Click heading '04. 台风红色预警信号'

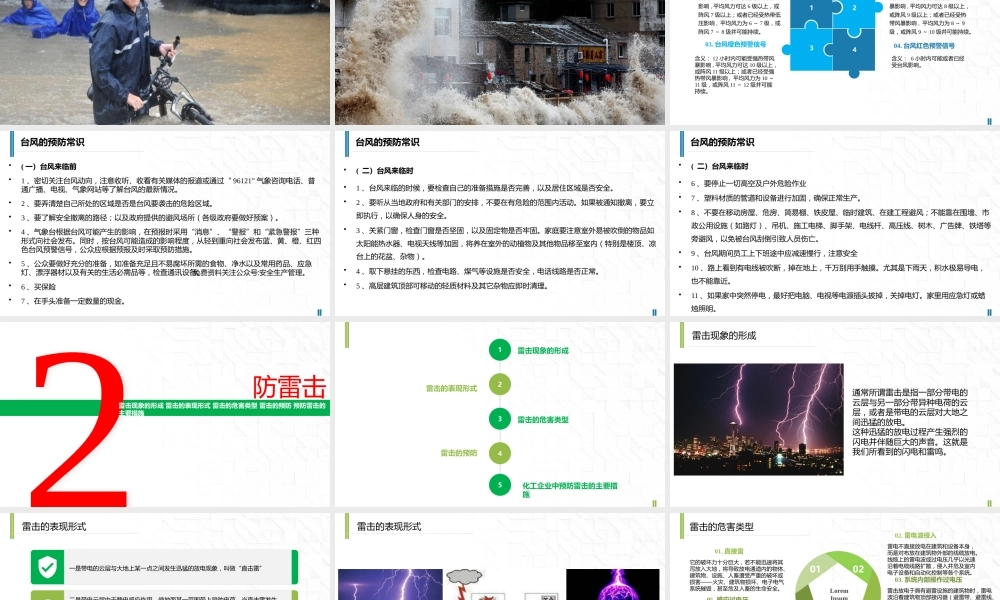(924, 46)
